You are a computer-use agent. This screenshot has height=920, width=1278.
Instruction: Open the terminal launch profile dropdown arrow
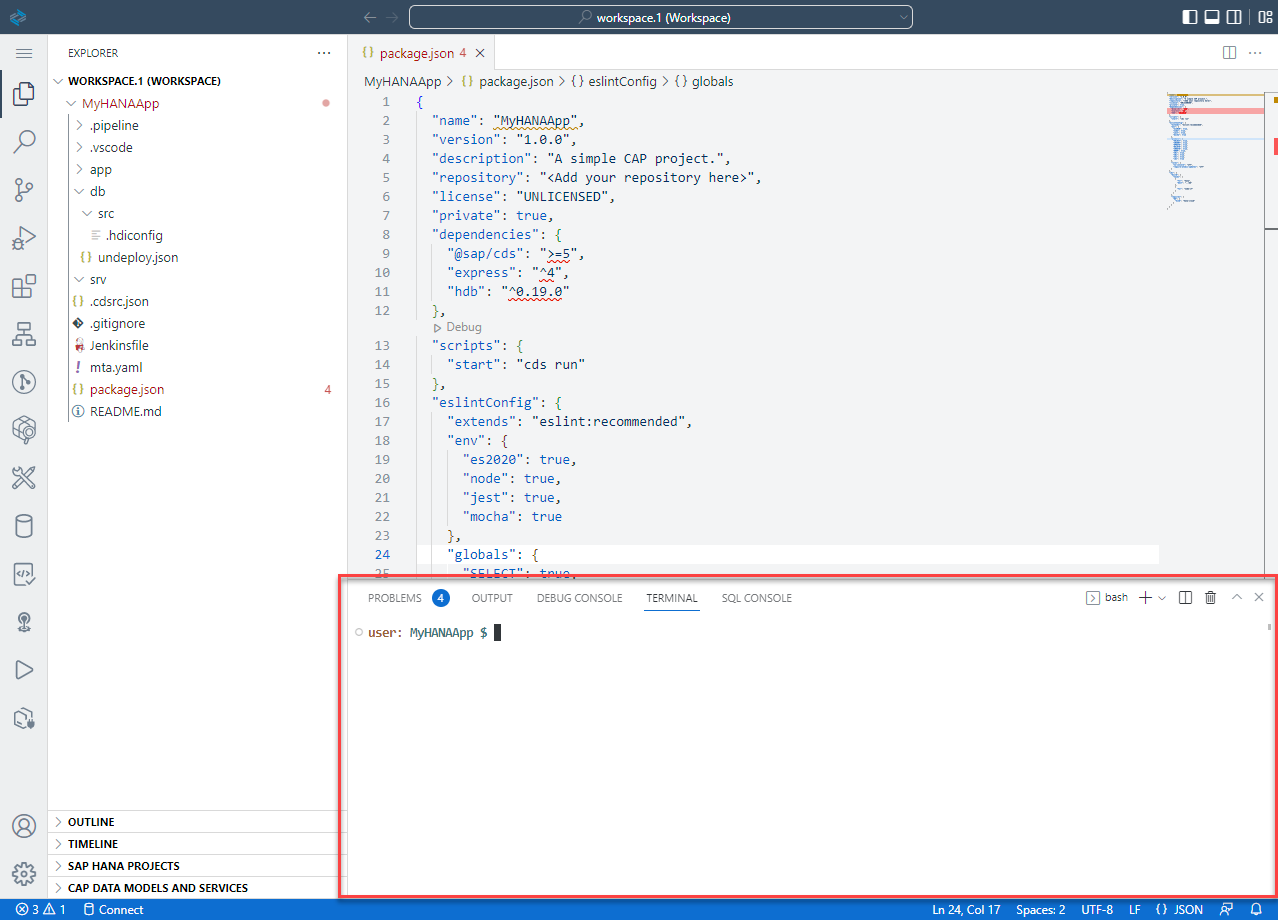click(x=1162, y=597)
